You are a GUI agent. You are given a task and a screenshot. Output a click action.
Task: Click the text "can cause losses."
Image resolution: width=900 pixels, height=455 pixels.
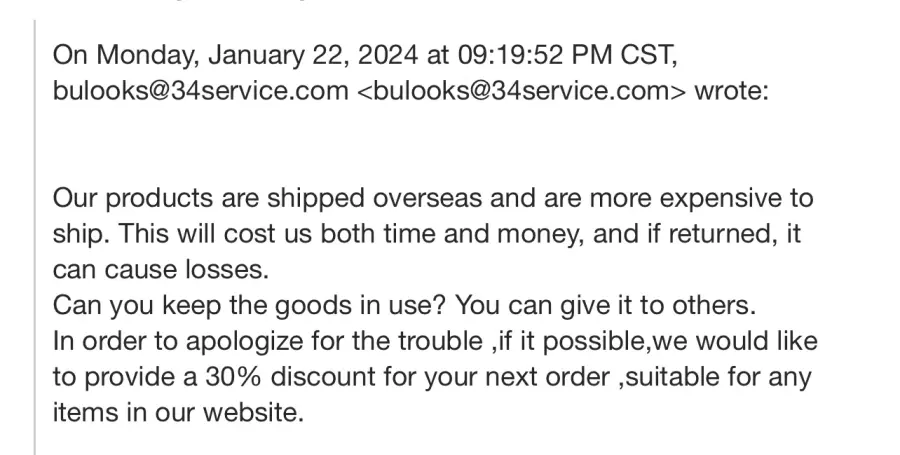pyautogui.click(x=161, y=270)
